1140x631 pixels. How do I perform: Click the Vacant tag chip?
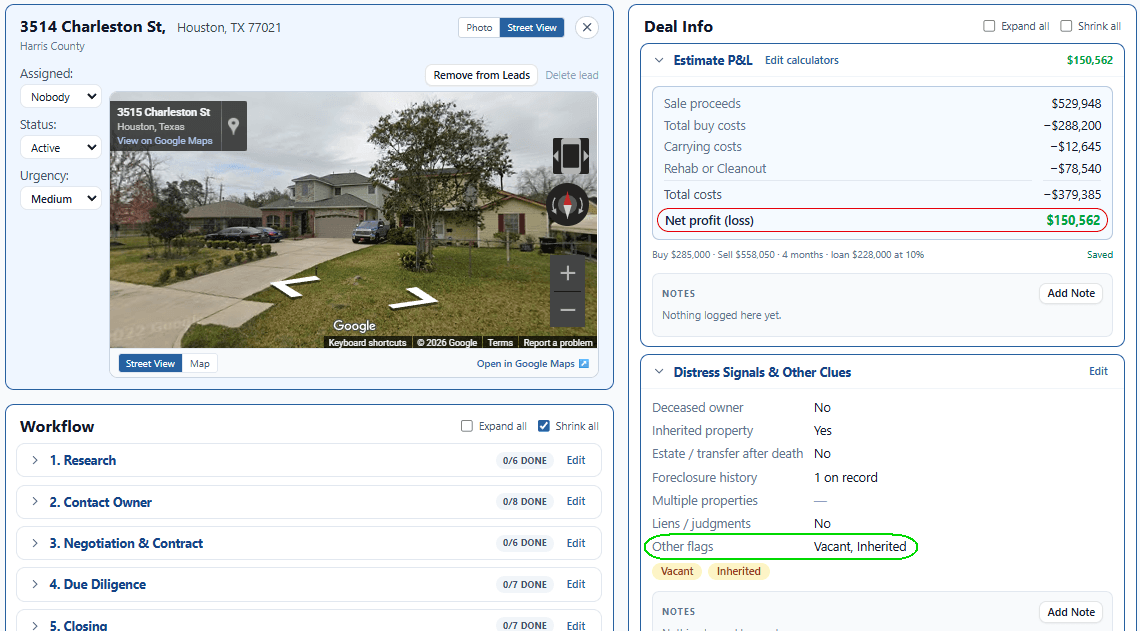point(677,571)
